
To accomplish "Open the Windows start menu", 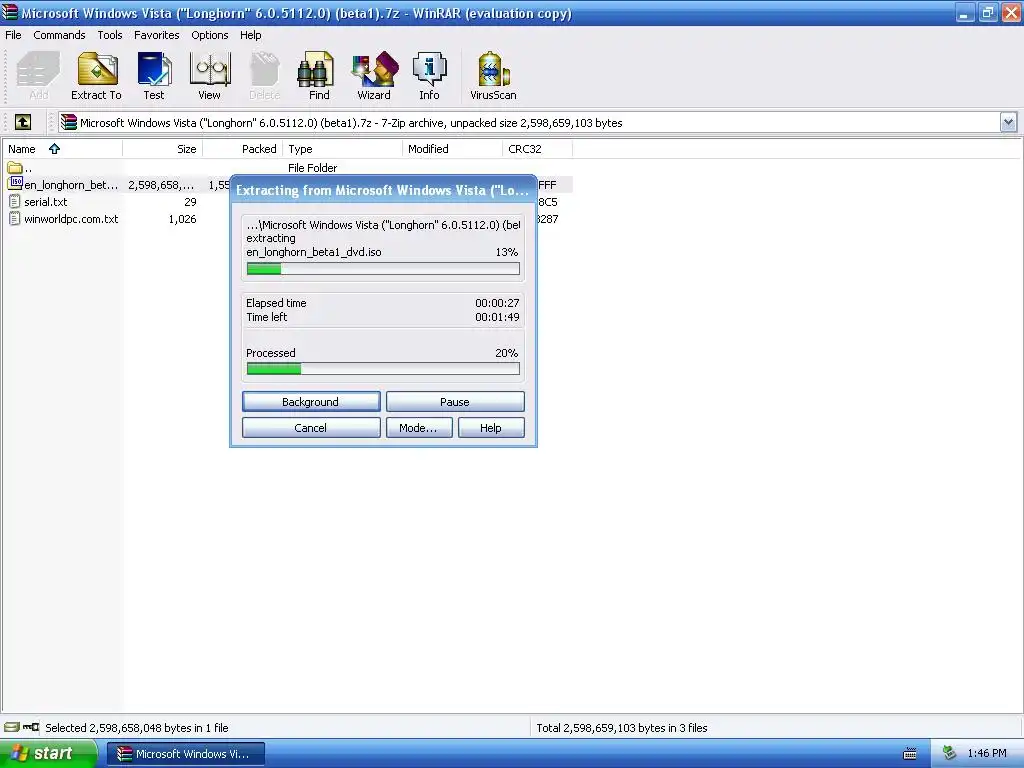I will point(48,754).
